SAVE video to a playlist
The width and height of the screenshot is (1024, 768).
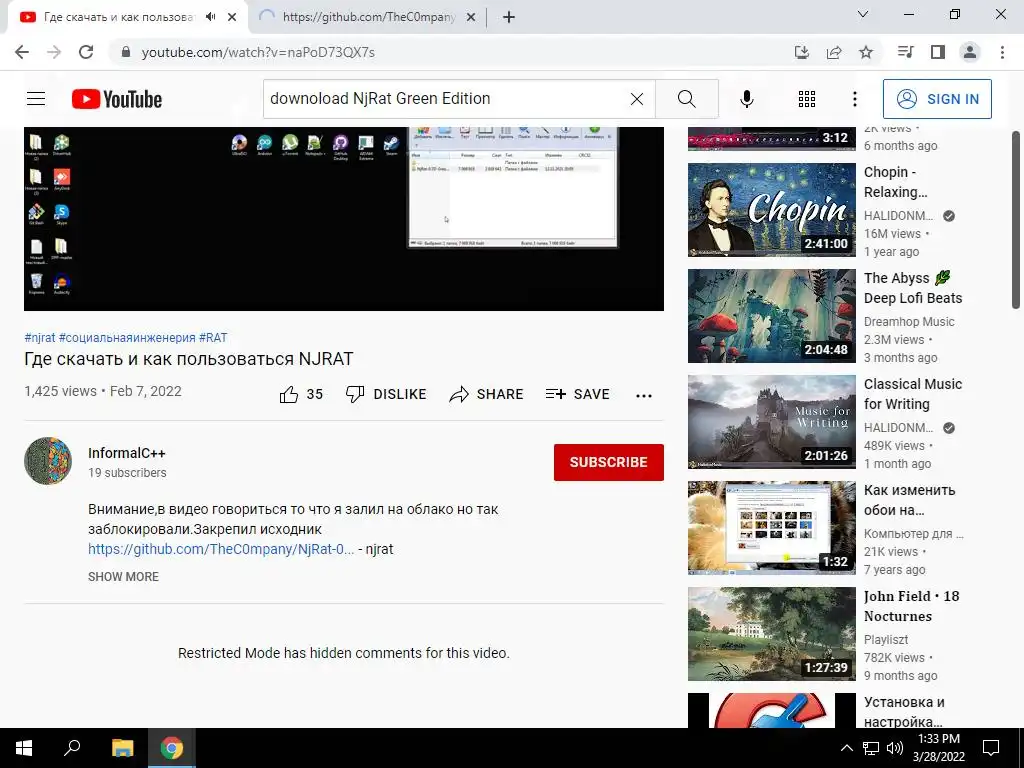click(x=577, y=394)
